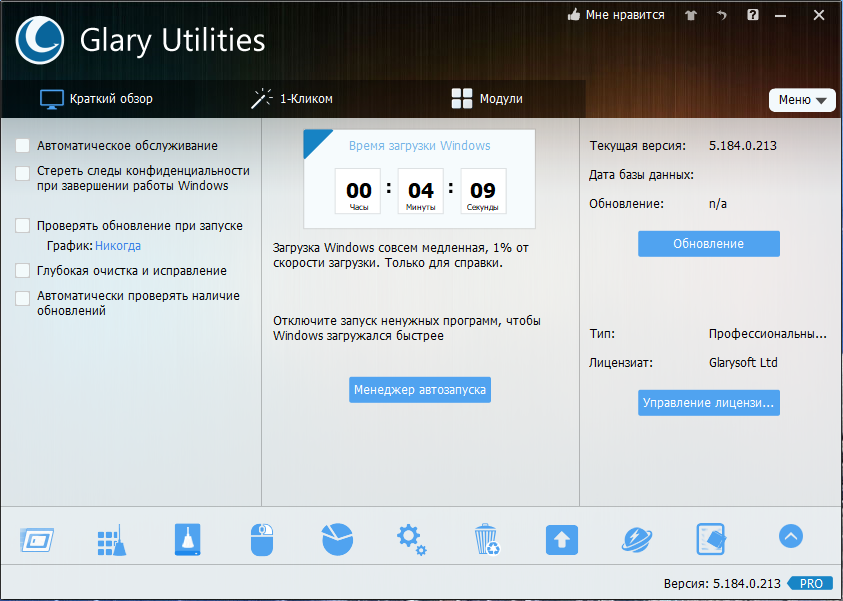Open the Startup Manager icon in bottom toolbar
843x601 pixels.
[x=37, y=540]
